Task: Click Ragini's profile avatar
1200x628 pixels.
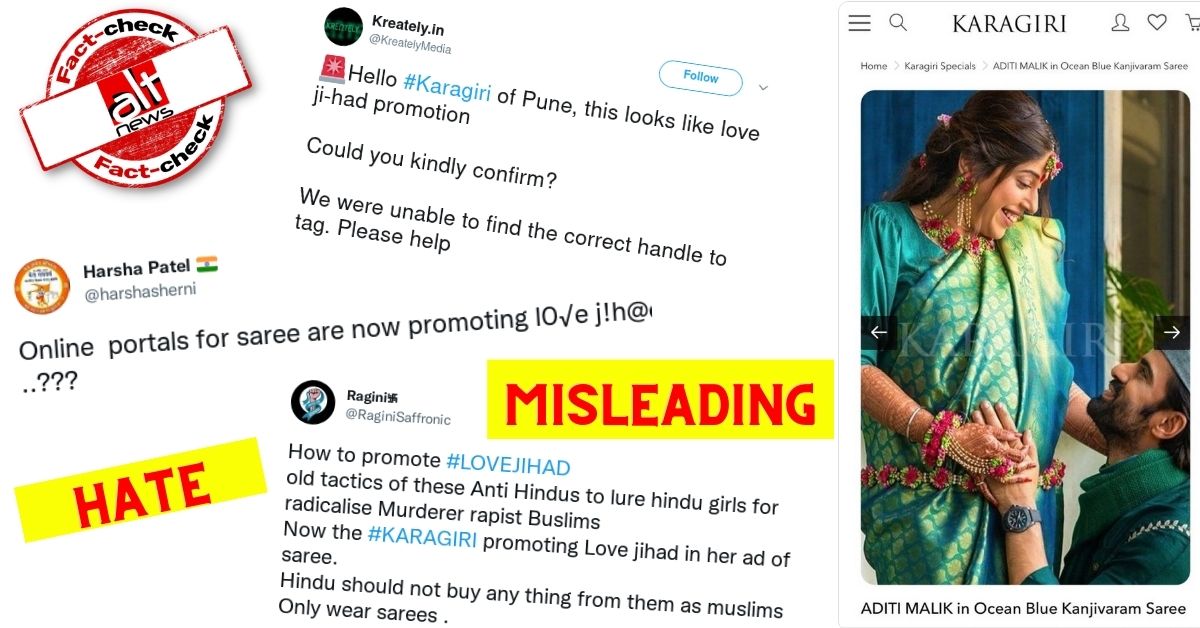Action: [x=312, y=402]
